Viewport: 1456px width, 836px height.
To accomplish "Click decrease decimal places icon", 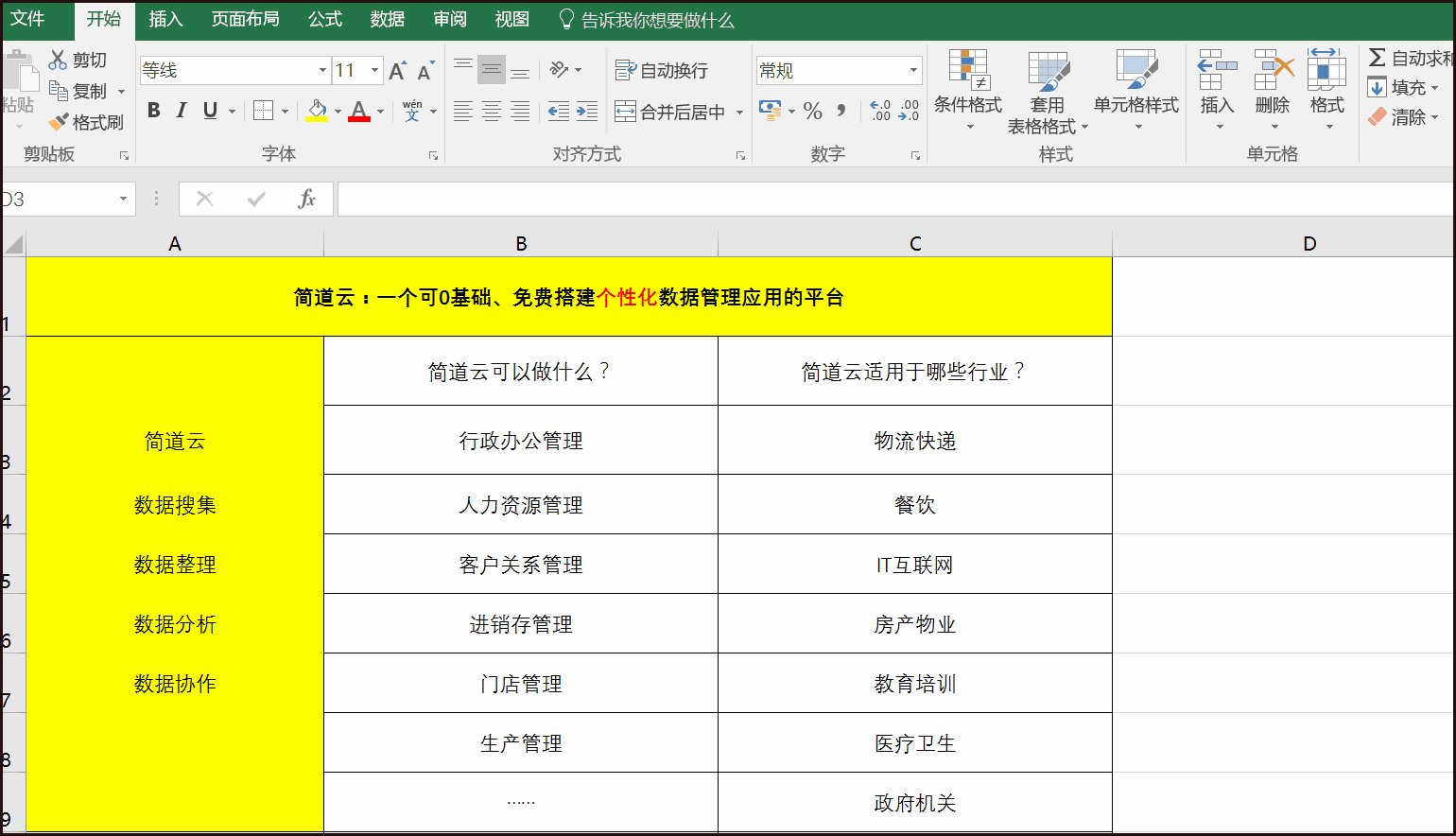I will tap(909, 111).
